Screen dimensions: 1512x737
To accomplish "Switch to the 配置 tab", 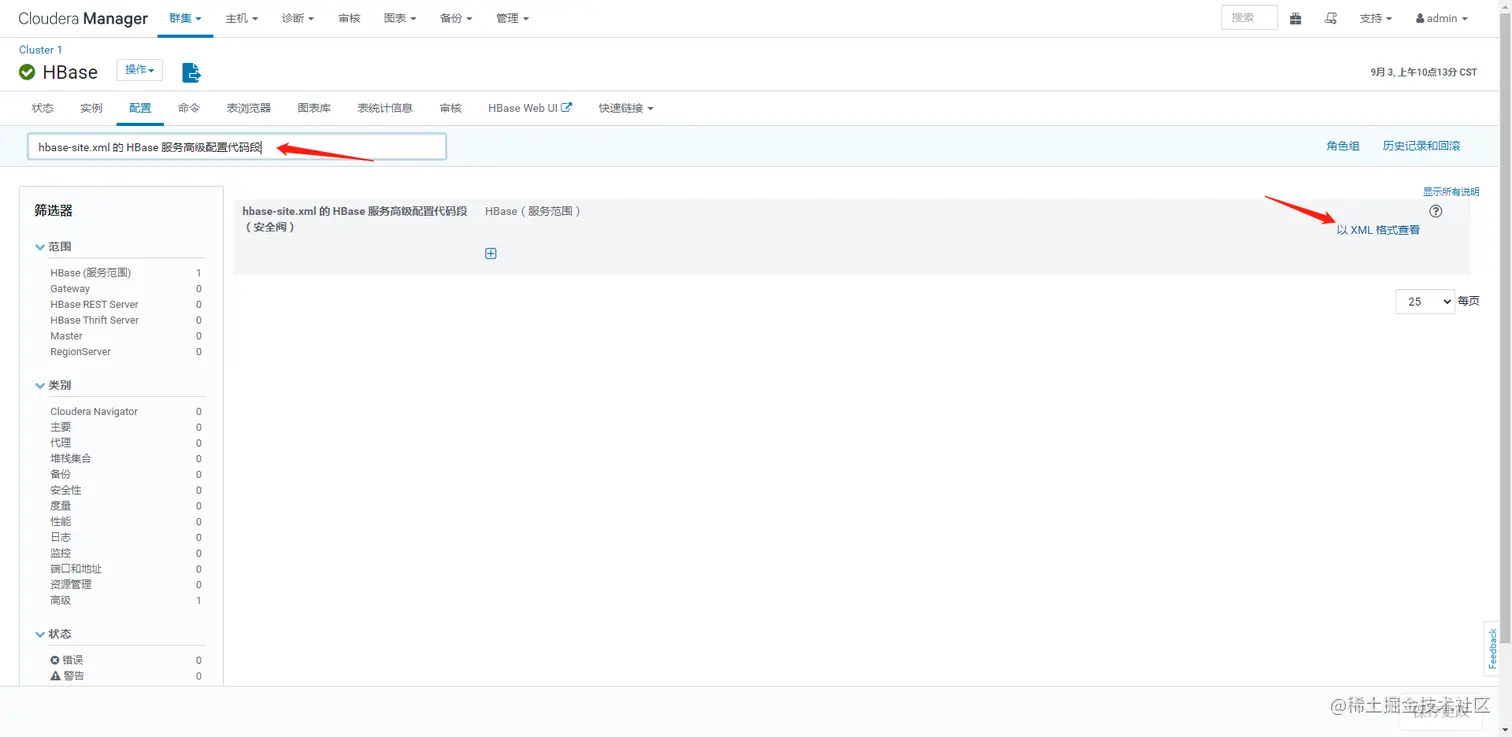I will (140, 108).
